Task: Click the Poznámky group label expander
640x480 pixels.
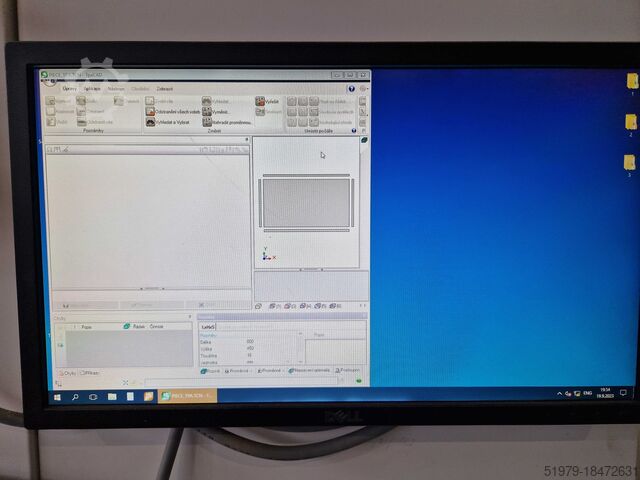Action: click(x=94, y=130)
